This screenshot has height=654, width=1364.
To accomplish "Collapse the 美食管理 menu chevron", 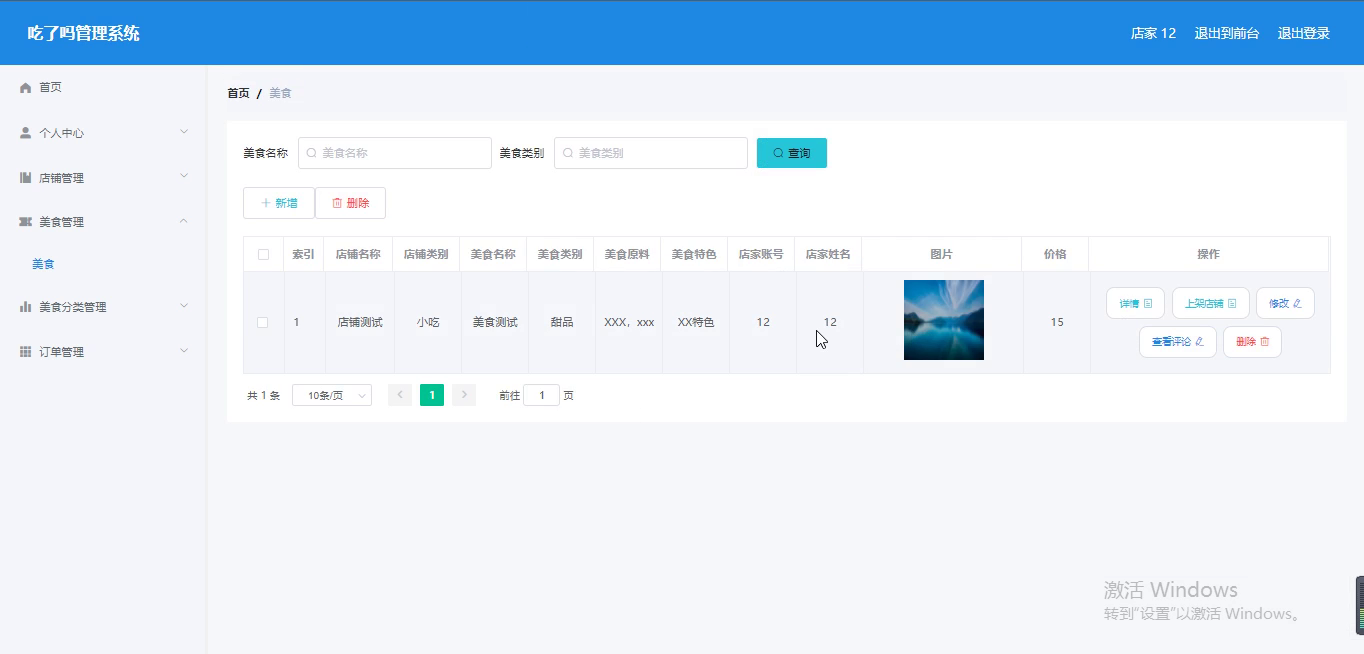I will click(x=184, y=221).
